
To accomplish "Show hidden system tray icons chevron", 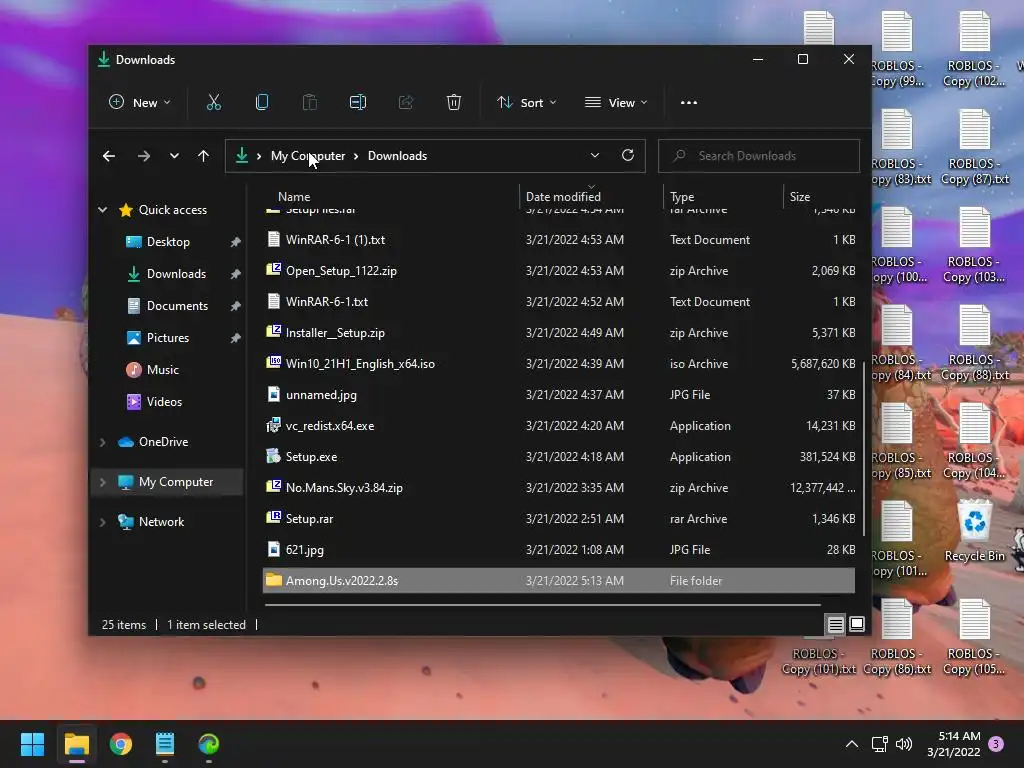I will pyautogui.click(x=852, y=744).
